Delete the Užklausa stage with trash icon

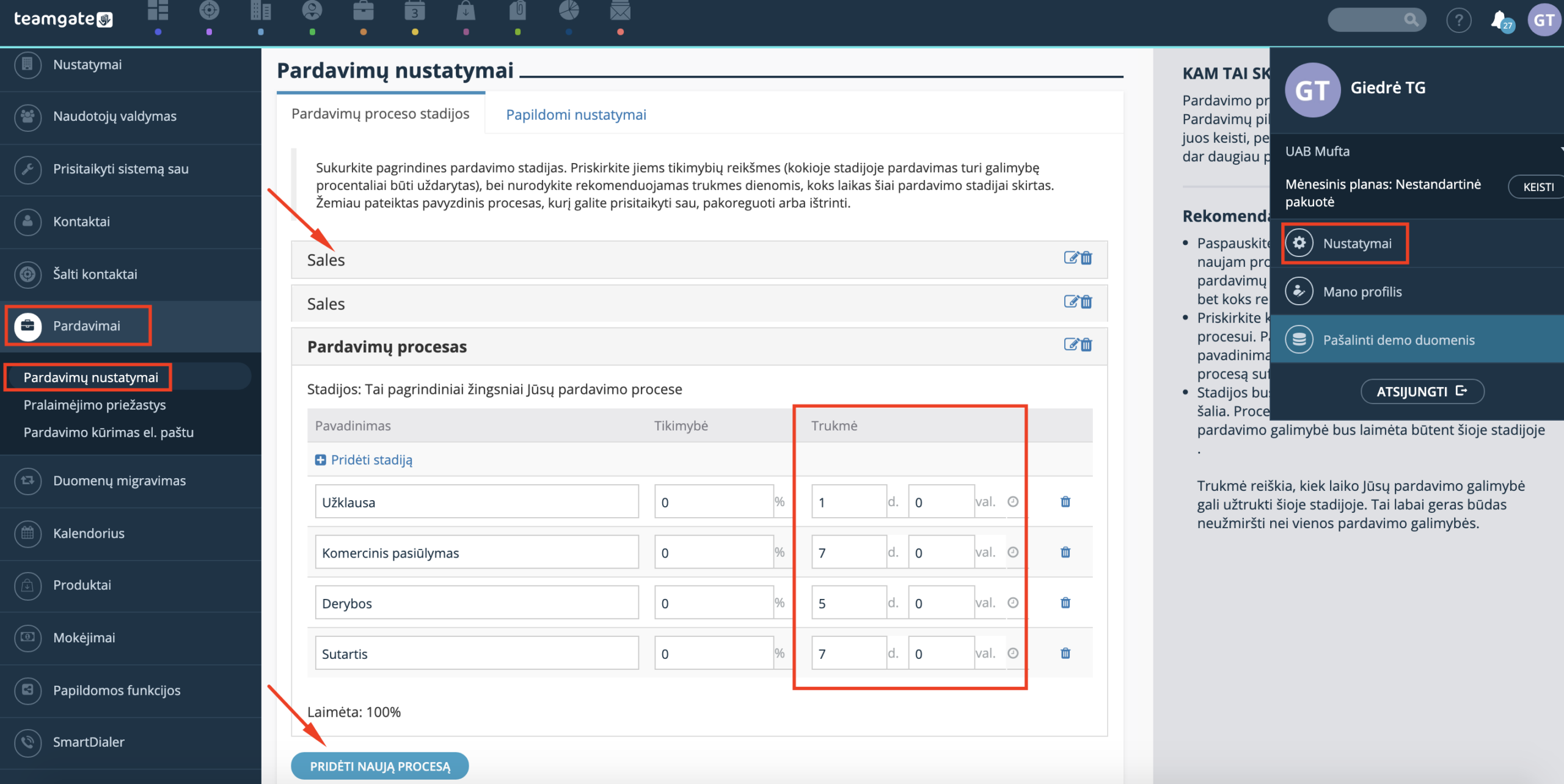click(x=1065, y=501)
